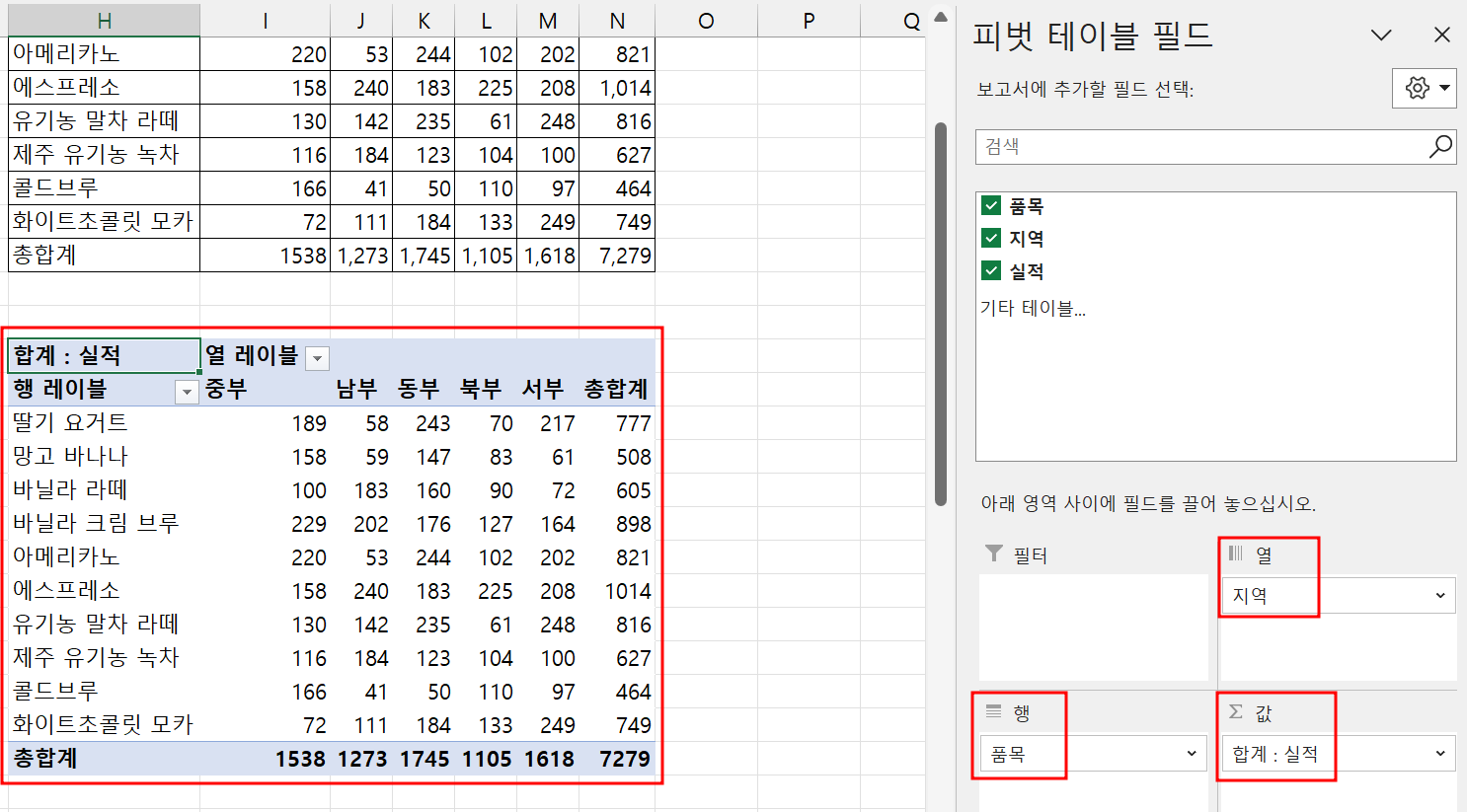Screen dimensions: 1467x812
Task: Select column L header
Action: pos(486,21)
